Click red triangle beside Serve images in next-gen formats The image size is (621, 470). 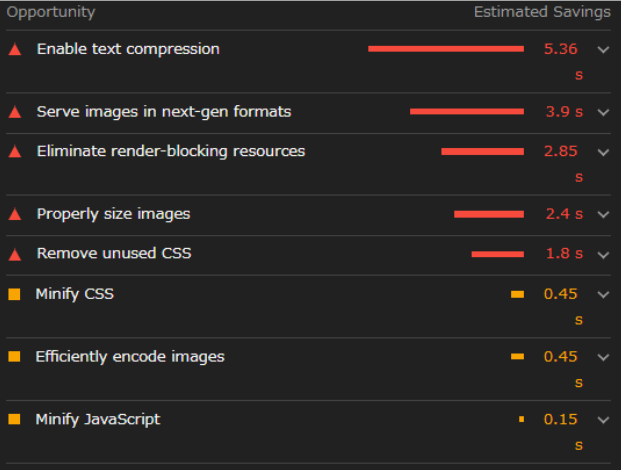coord(15,112)
